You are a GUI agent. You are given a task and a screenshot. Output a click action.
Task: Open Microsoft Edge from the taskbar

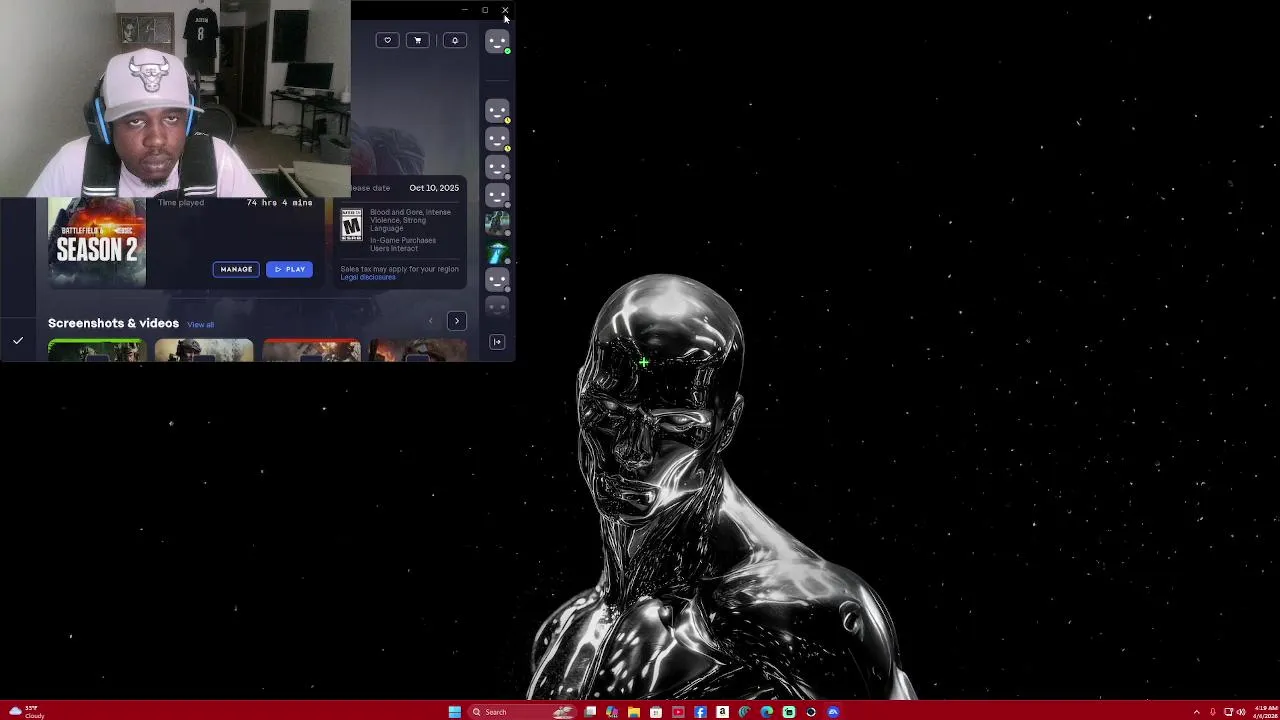click(767, 712)
